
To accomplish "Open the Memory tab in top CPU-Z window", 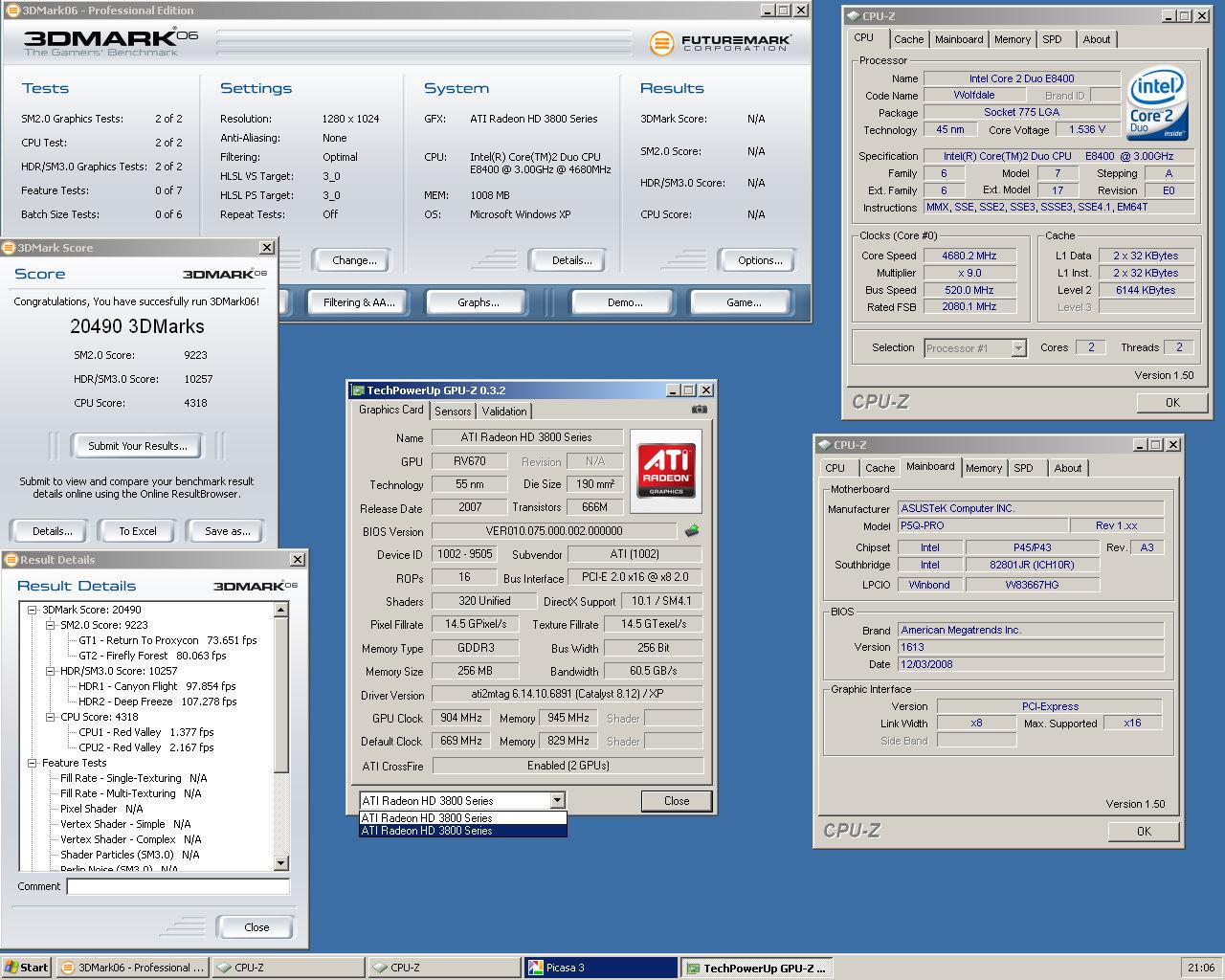I will [x=1012, y=39].
